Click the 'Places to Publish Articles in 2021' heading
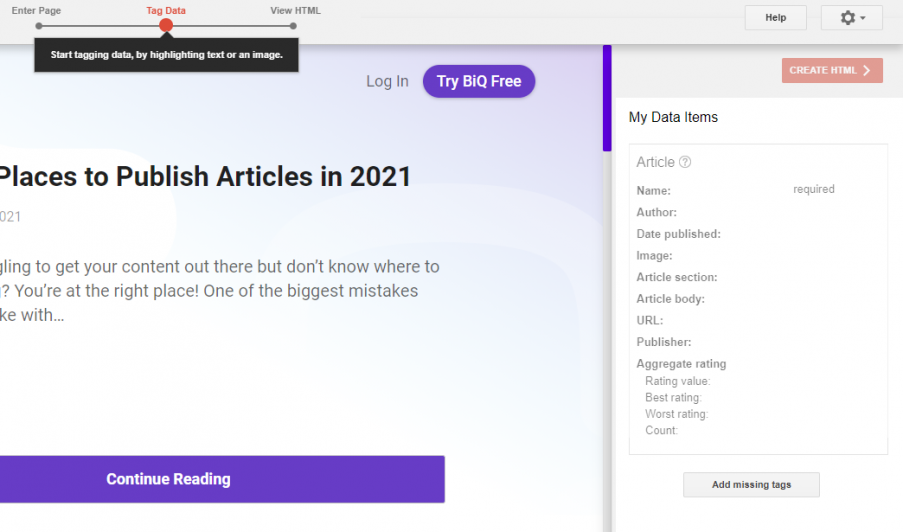Viewport: 903px width, 532px height. pyautogui.click(x=205, y=177)
